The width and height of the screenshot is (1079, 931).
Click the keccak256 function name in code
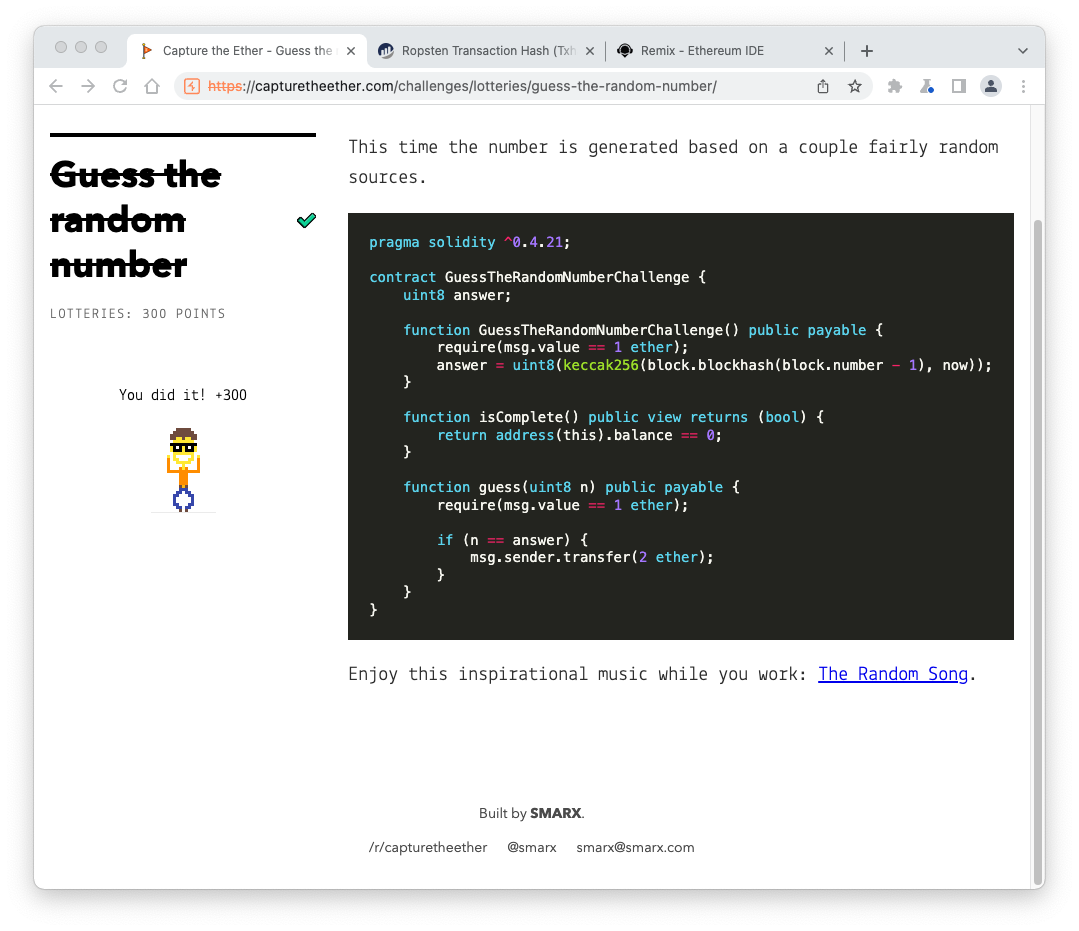pyautogui.click(x=601, y=365)
